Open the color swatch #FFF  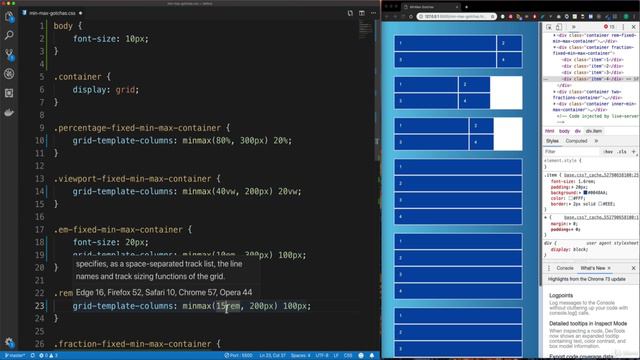pyautogui.click(x=571, y=198)
